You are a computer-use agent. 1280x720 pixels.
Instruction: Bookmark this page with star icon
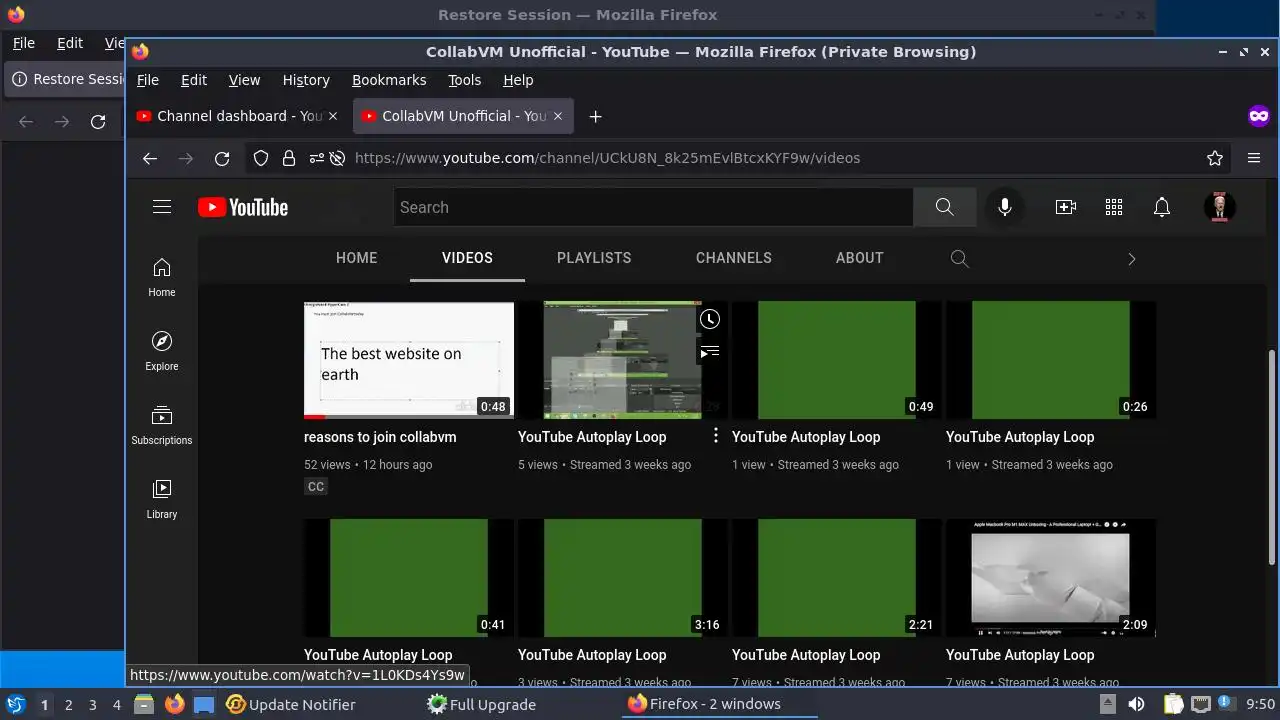coord(1215,158)
